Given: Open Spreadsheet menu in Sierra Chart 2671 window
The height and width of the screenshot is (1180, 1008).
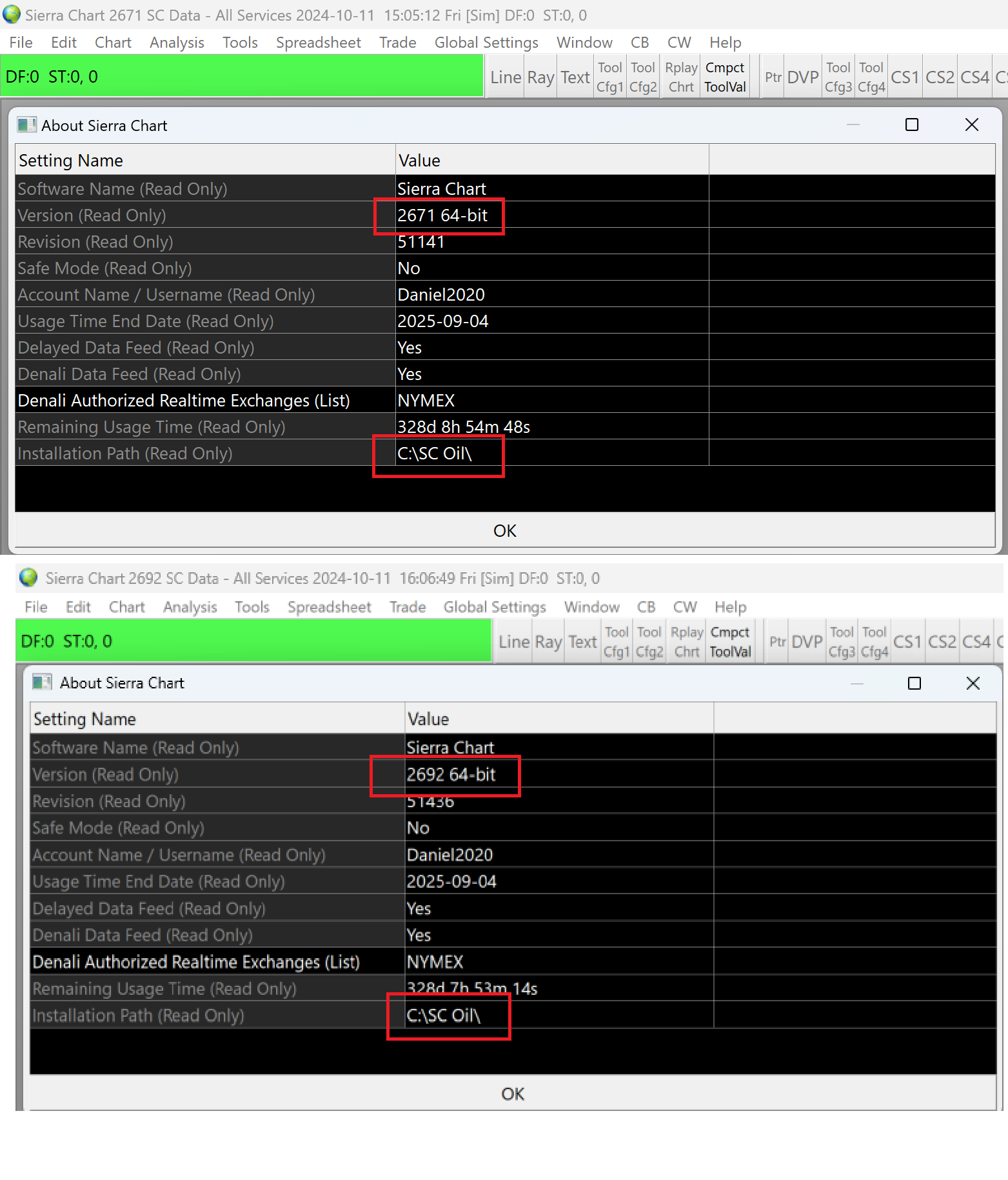Looking at the screenshot, I should (x=319, y=43).
